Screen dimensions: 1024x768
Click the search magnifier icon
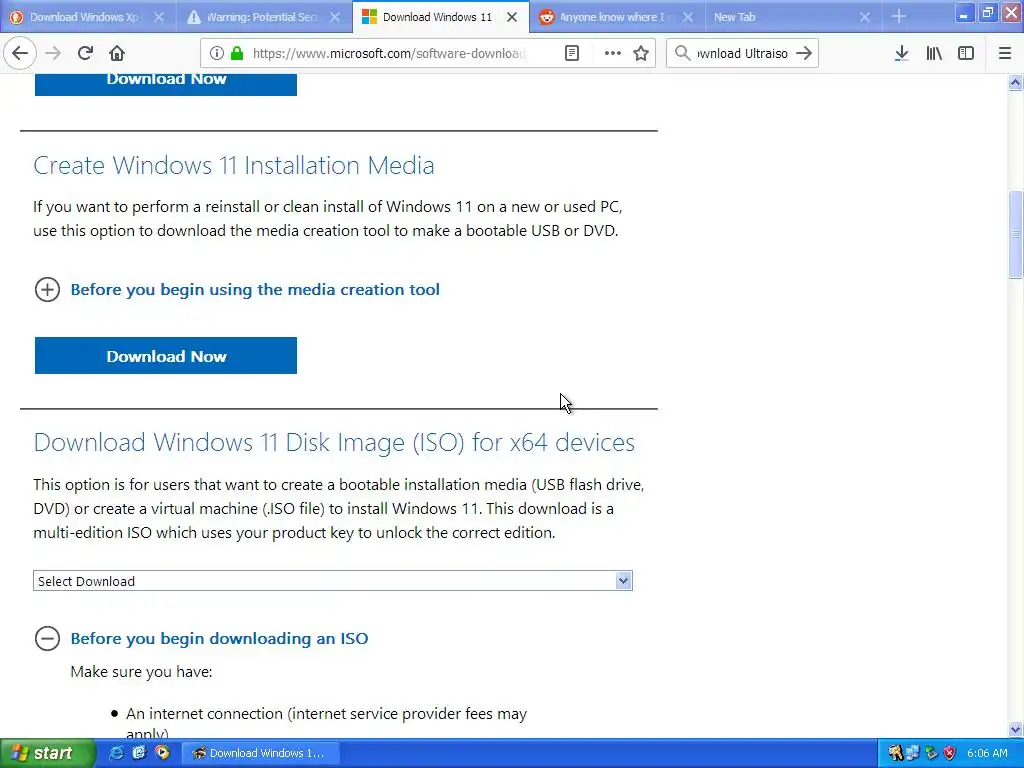click(x=682, y=54)
